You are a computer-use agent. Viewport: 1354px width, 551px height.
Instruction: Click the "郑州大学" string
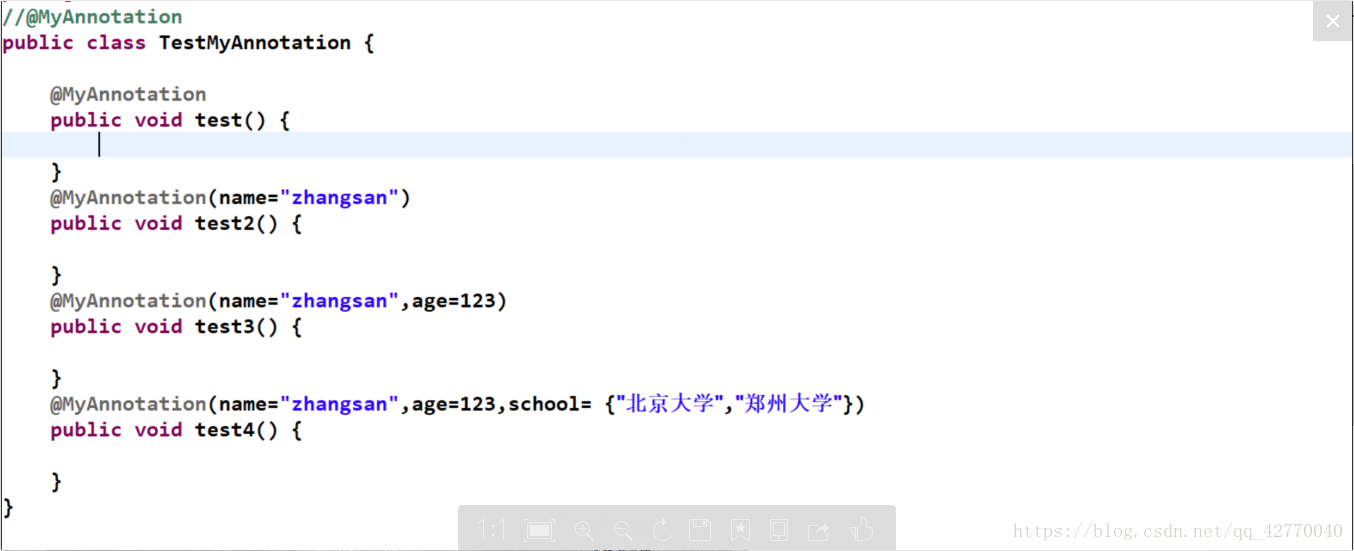pyautogui.click(x=789, y=404)
